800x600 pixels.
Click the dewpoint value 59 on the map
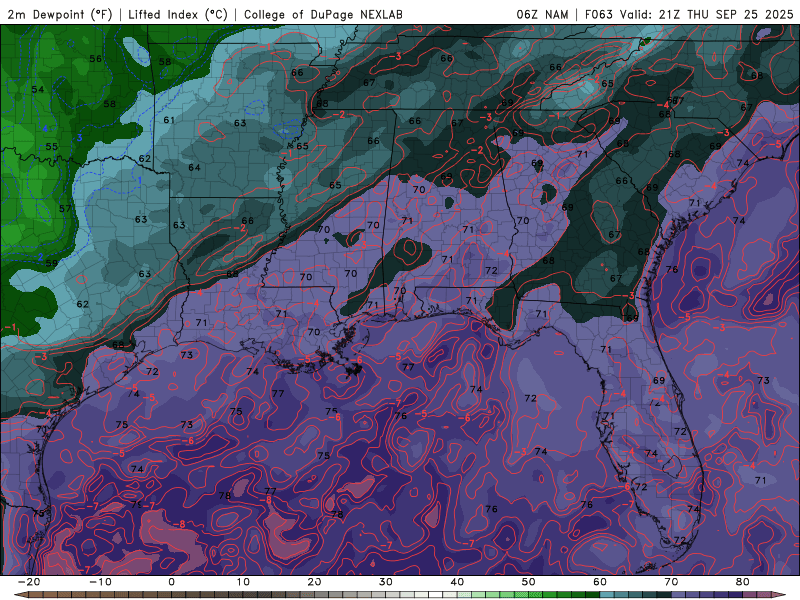tap(52, 264)
